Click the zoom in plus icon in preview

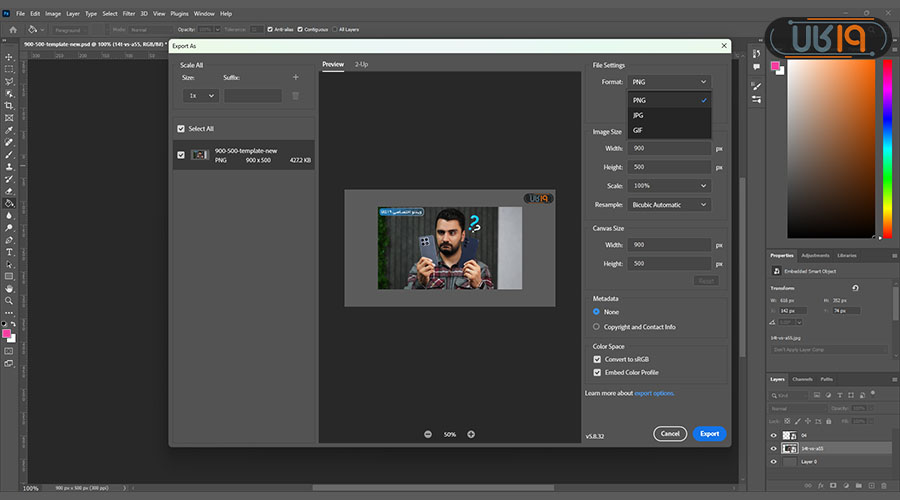click(471, 434)
